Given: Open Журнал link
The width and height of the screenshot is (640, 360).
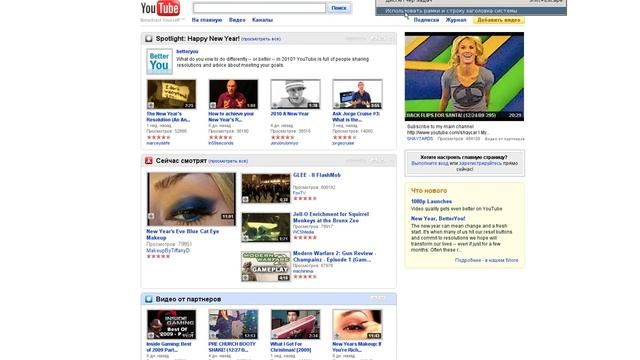Looking at the screenshot, I should pos(456,20).
